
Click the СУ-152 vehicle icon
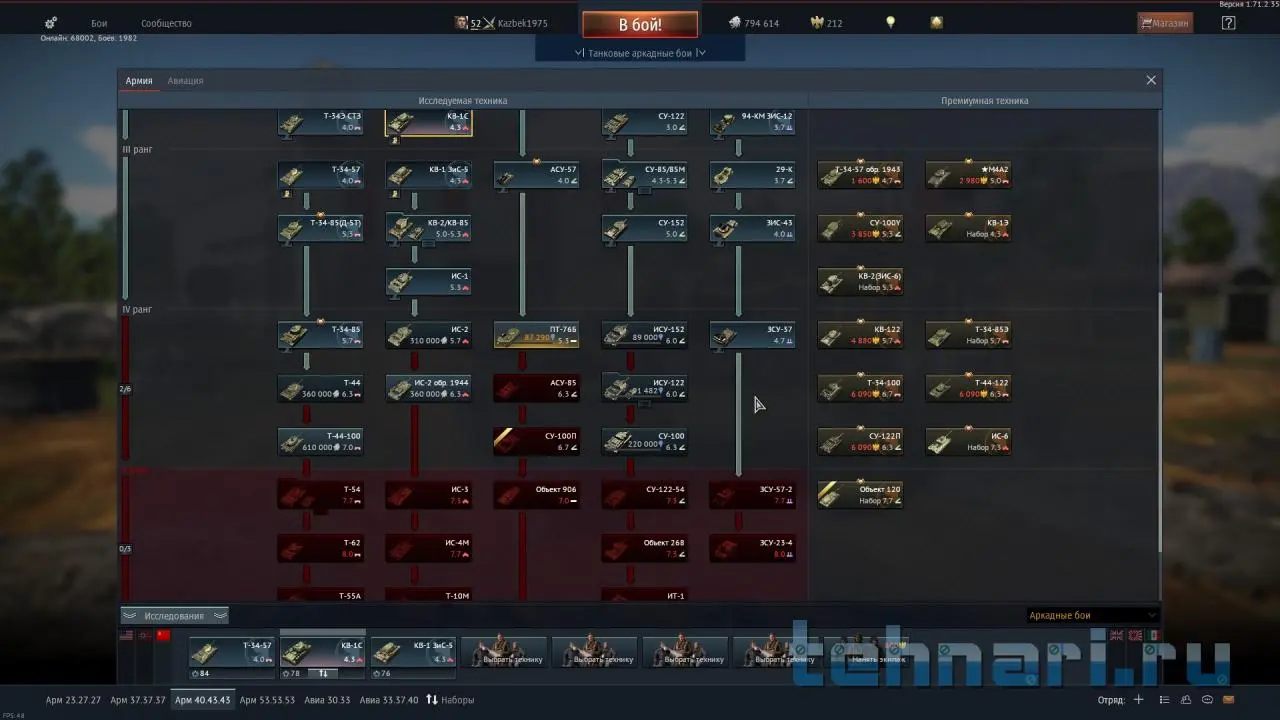coord(617,229)
